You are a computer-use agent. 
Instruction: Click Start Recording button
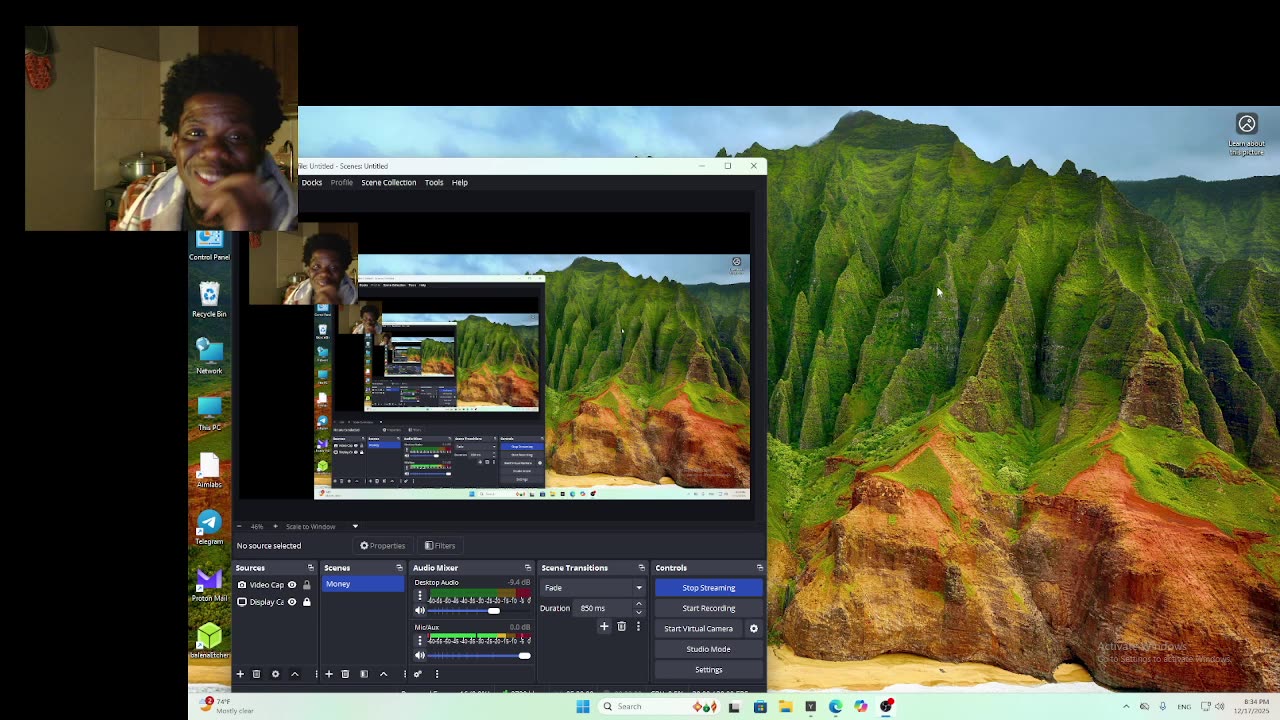(709, 608)
